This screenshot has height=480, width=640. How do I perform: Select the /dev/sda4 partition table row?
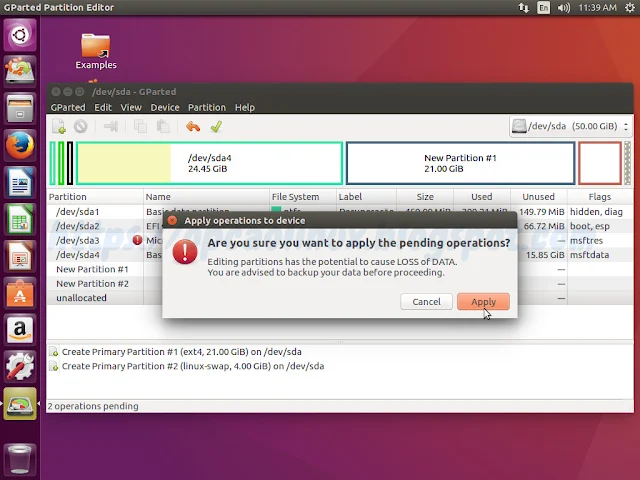(x=340, y=255)
